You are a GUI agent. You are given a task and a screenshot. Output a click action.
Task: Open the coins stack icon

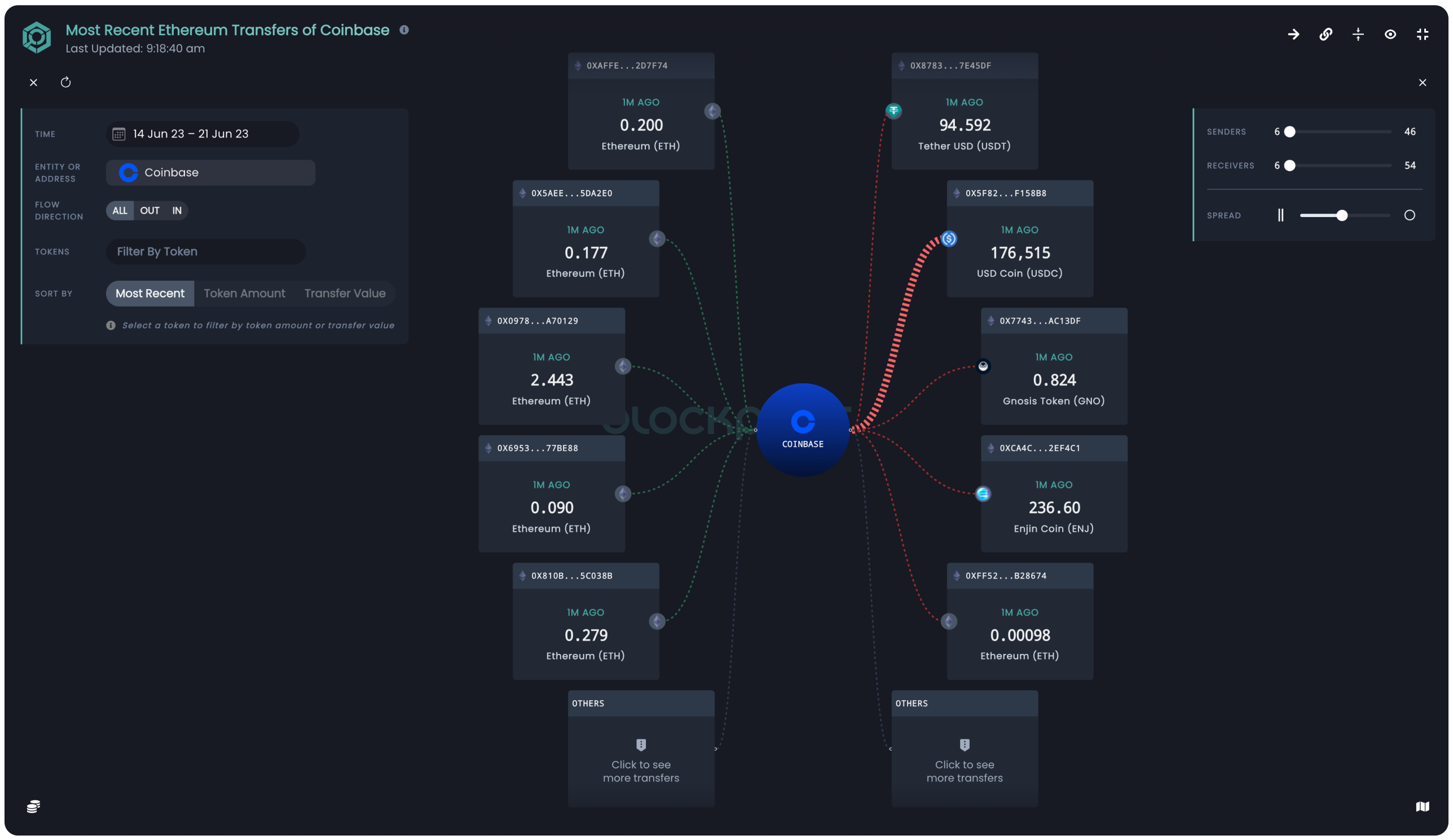33,806
